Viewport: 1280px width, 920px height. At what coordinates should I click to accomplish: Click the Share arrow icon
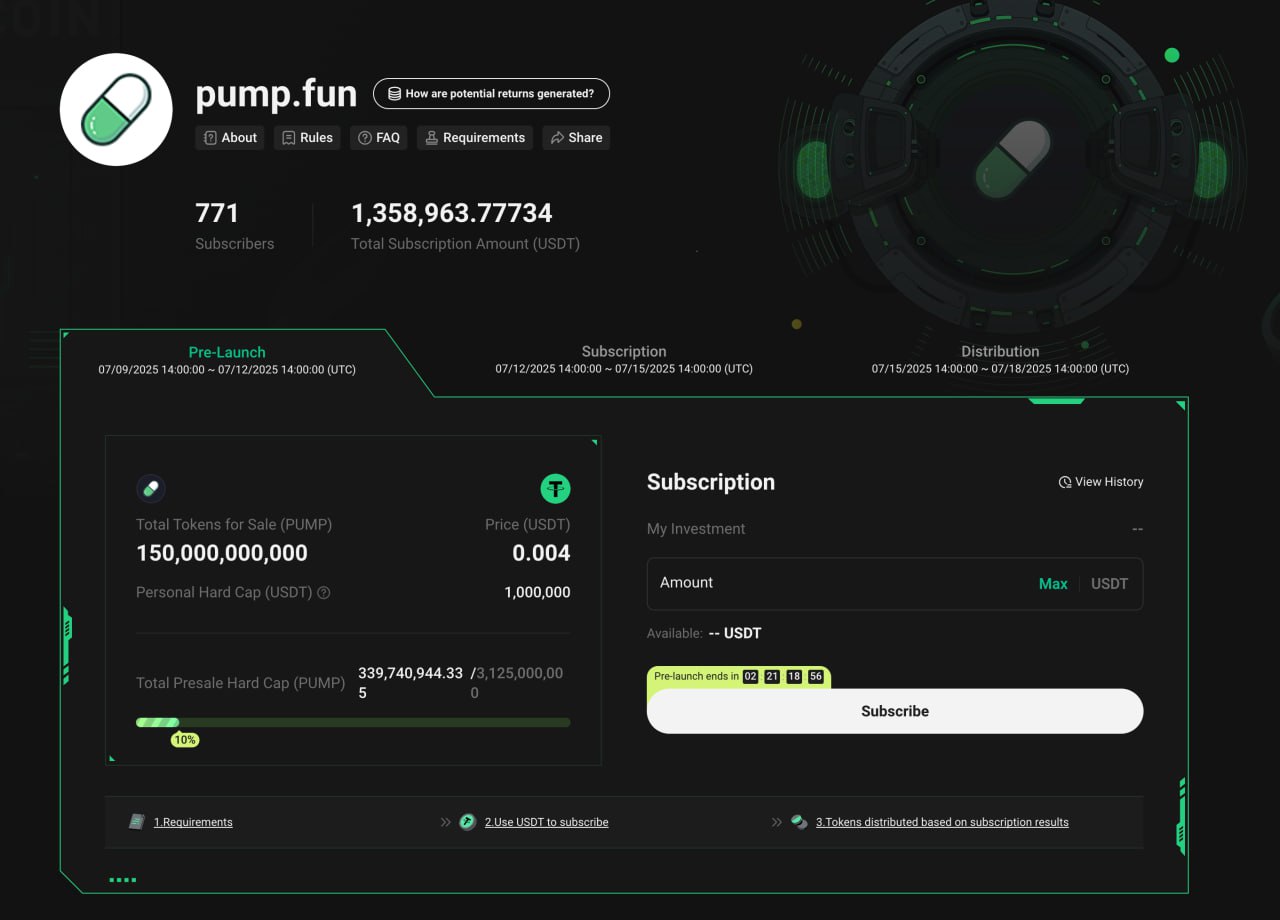pos(557,138)
